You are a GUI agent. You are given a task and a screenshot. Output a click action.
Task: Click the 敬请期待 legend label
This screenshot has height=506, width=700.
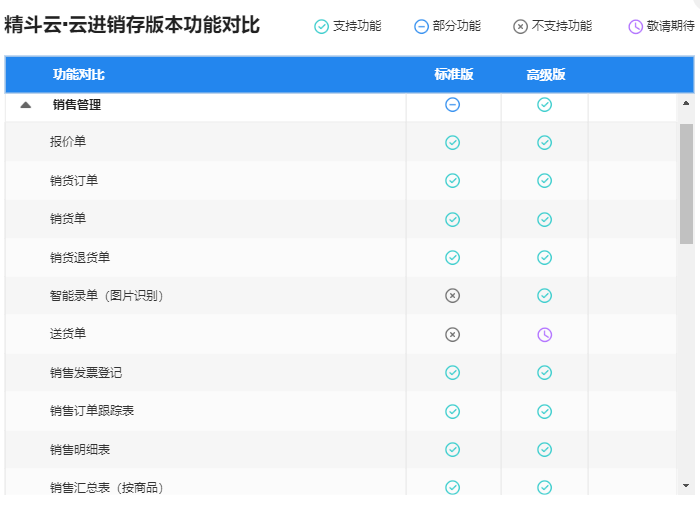coord(671,26)
